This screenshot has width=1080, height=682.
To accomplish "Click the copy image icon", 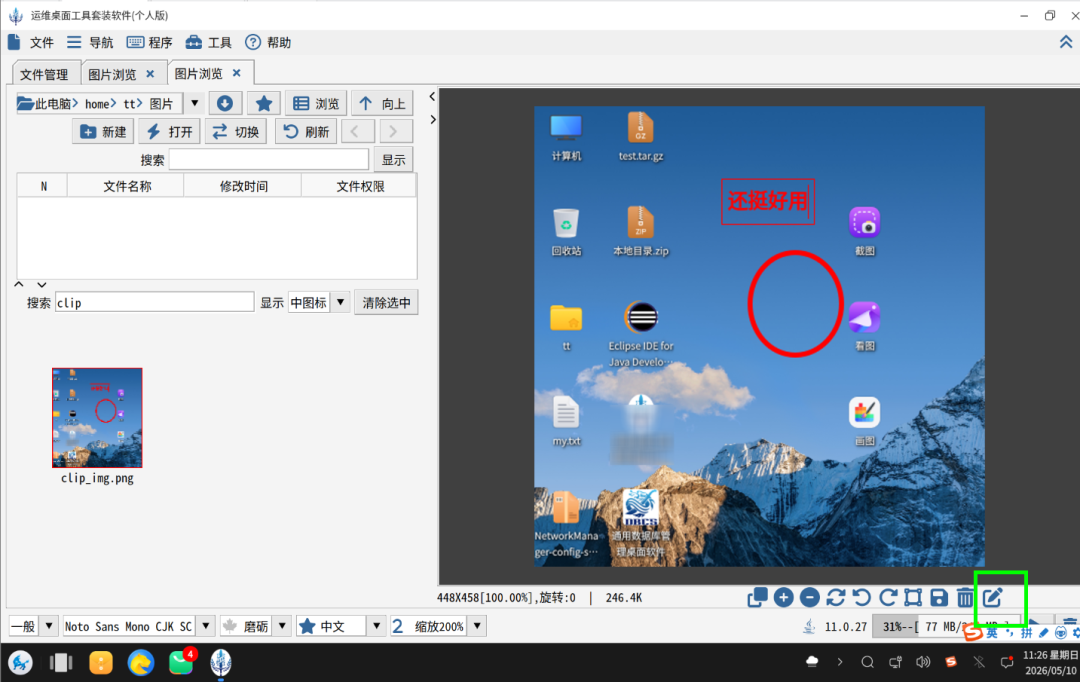I will pos(757,597).
